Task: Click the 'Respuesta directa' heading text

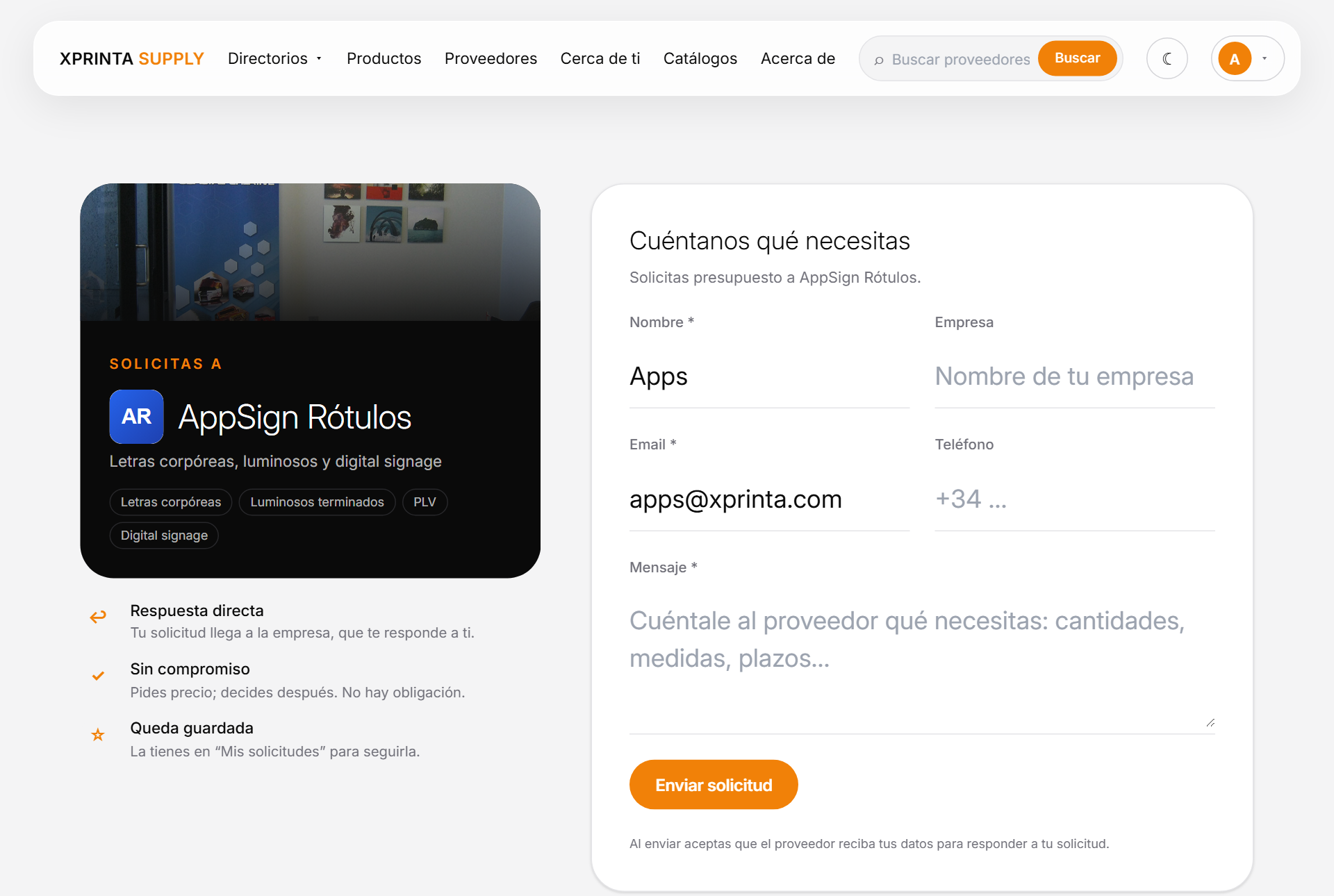Action: [x=197, y=611]
